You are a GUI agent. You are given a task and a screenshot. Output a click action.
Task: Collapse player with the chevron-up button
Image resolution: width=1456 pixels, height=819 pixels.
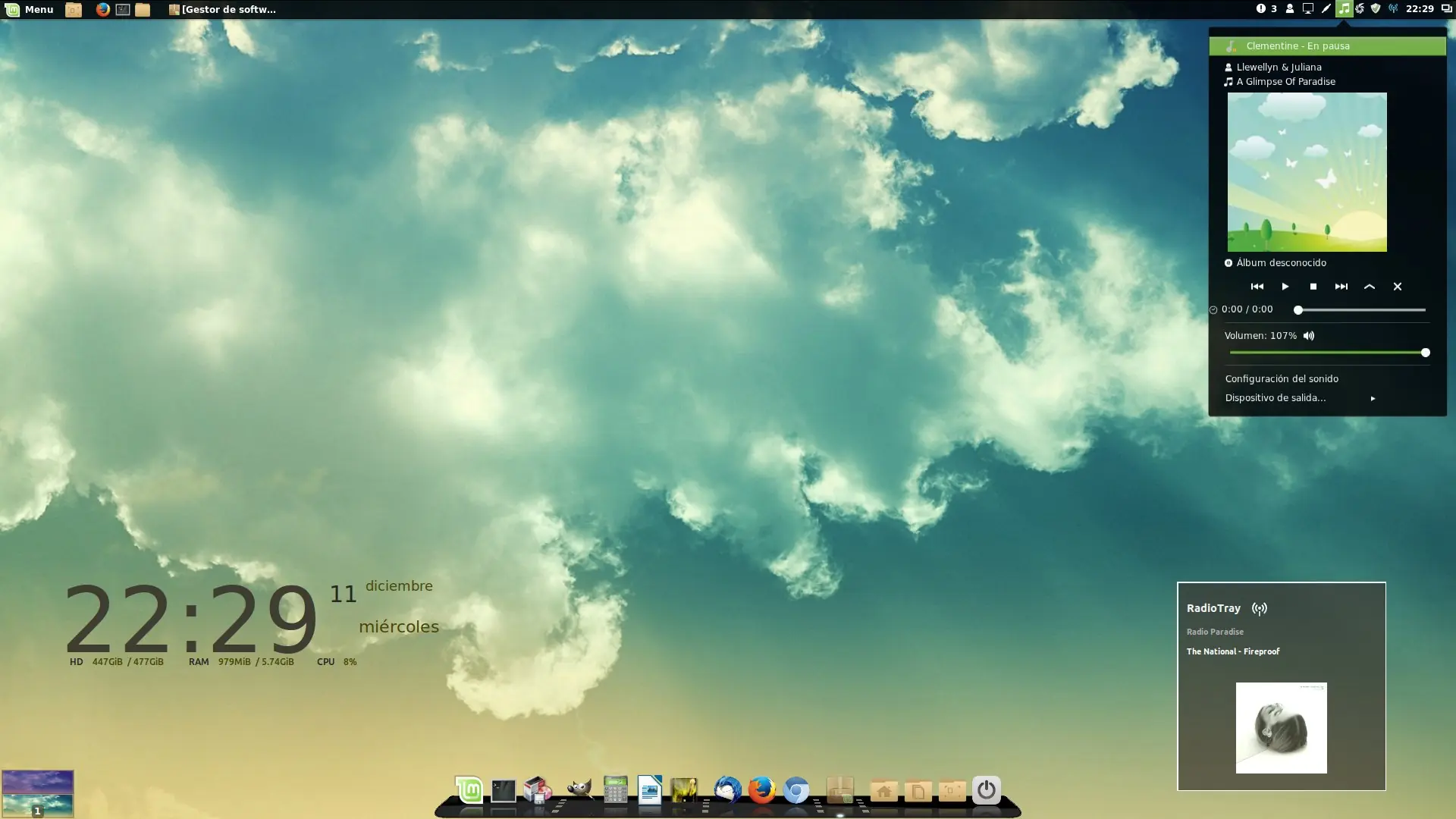point(1369,287)
